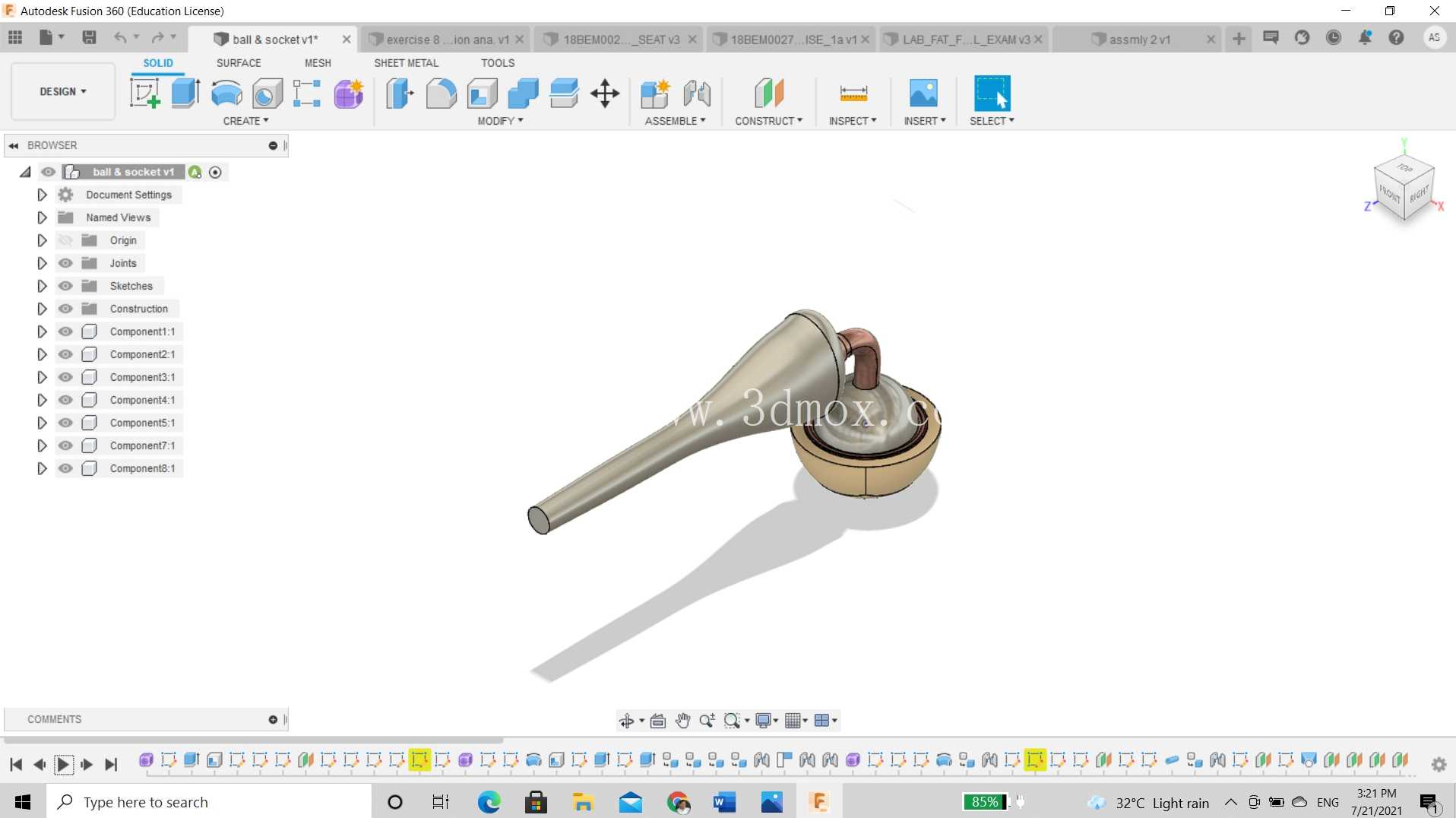Click the ViewCube orientation control
The image size is (1456, 818).
tap(1404, 189)
